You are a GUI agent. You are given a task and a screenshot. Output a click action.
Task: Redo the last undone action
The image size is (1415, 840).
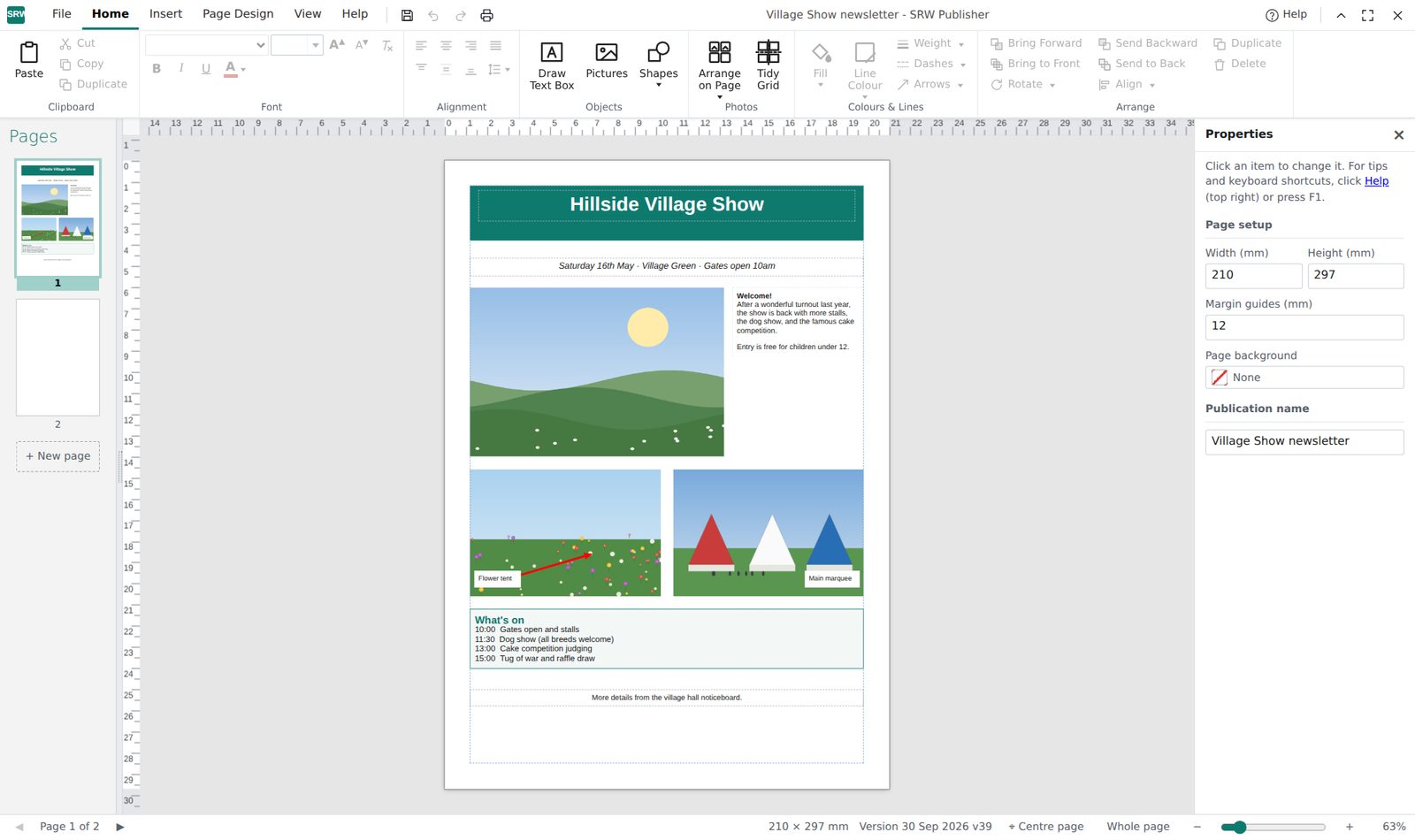(x=461, y=15)
